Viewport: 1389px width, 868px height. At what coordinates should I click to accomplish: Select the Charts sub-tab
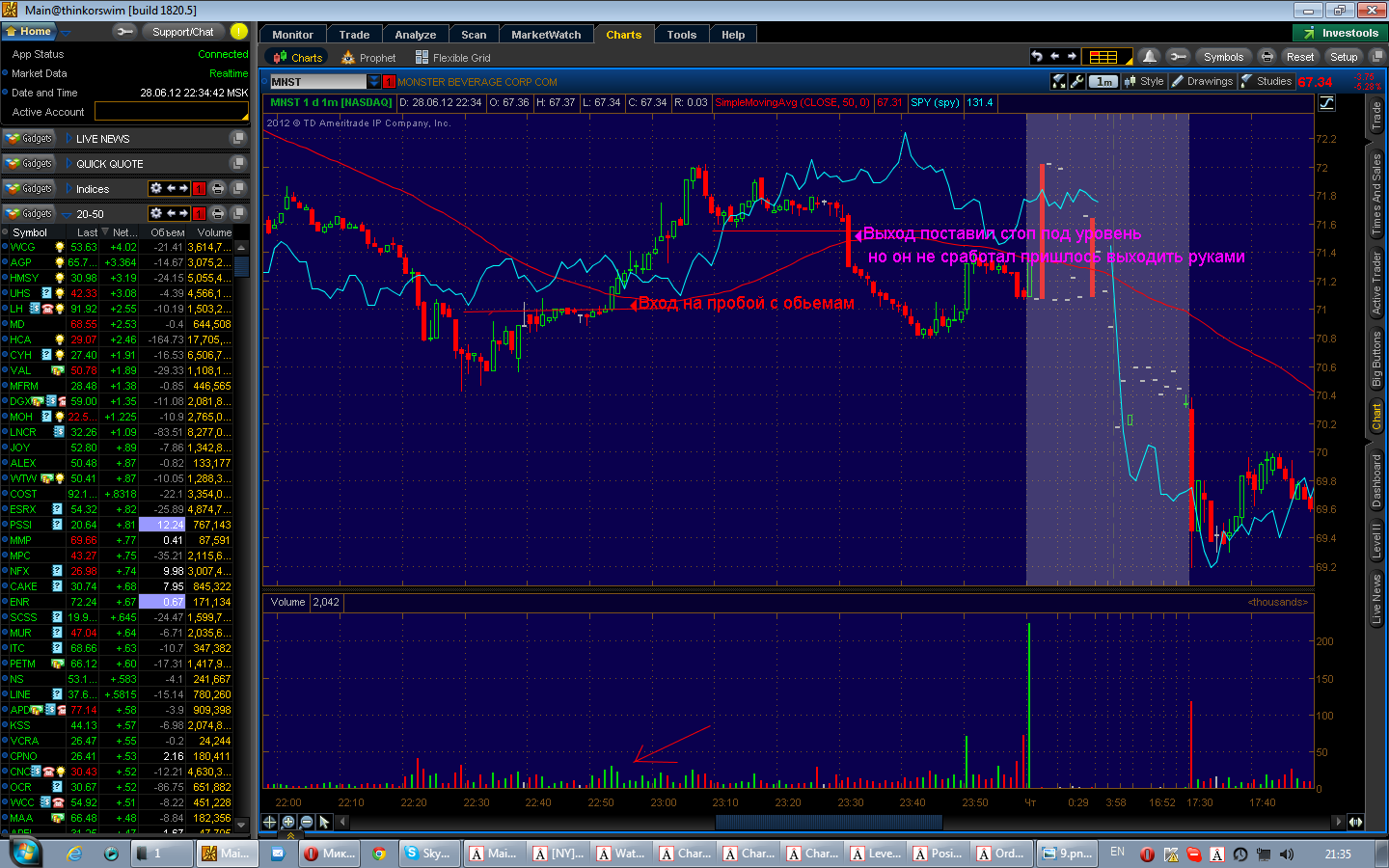pos(298,58)
